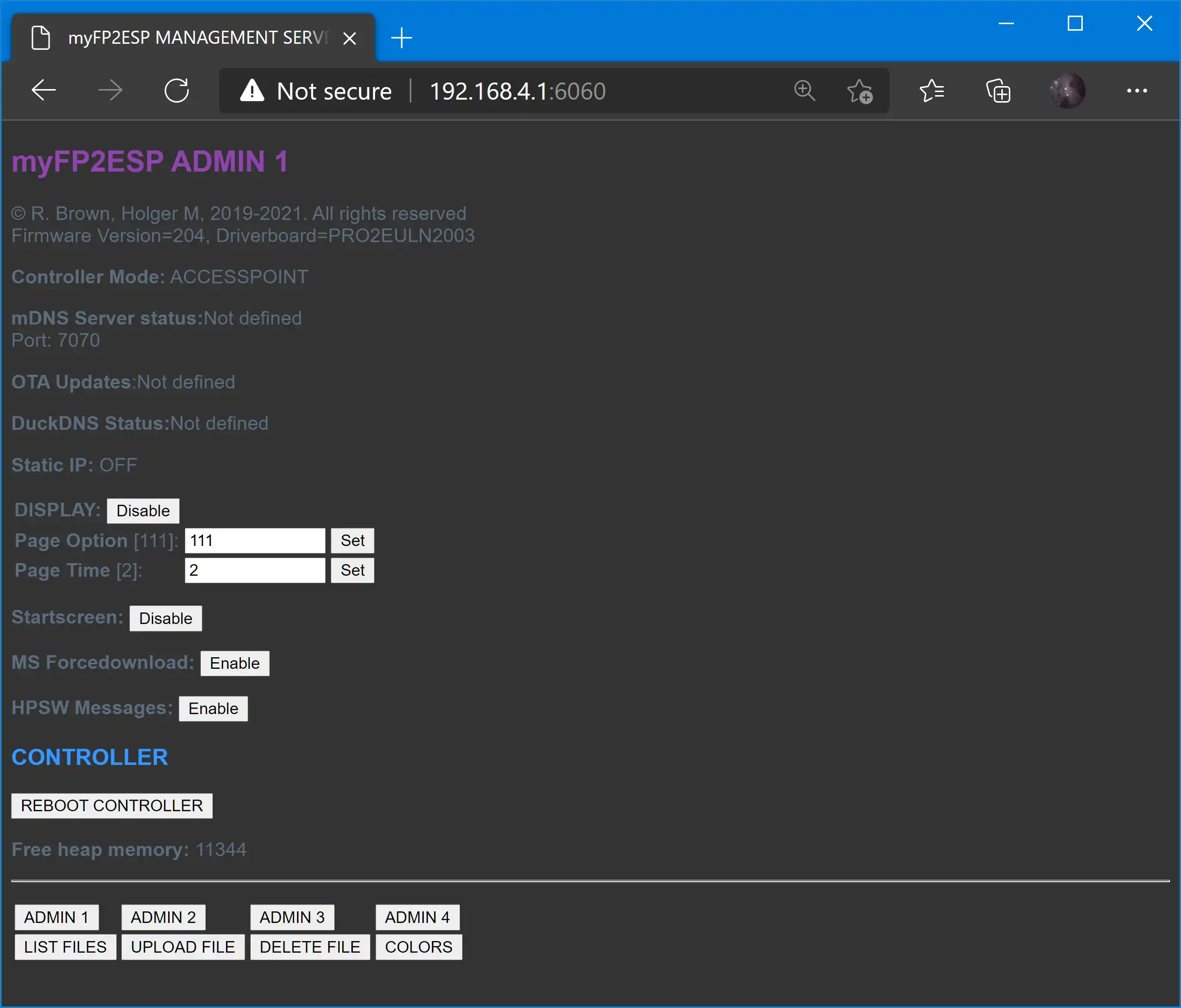Open the COLORS page

418,947
